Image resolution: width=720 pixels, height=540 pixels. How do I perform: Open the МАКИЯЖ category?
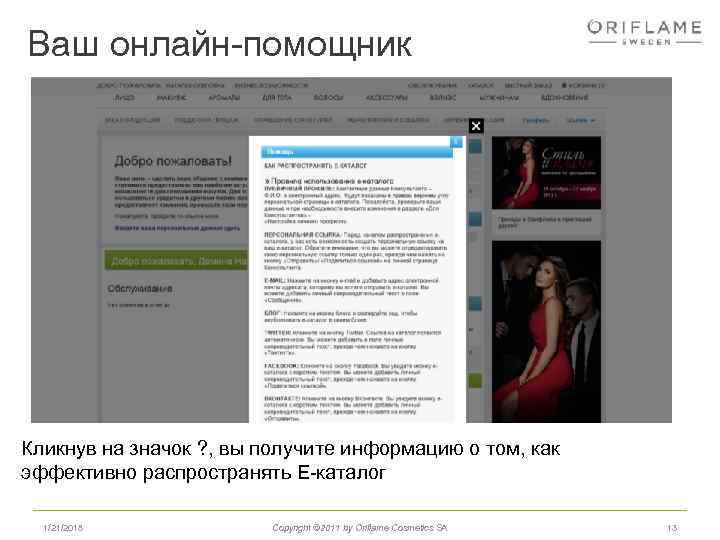[171, 98]
